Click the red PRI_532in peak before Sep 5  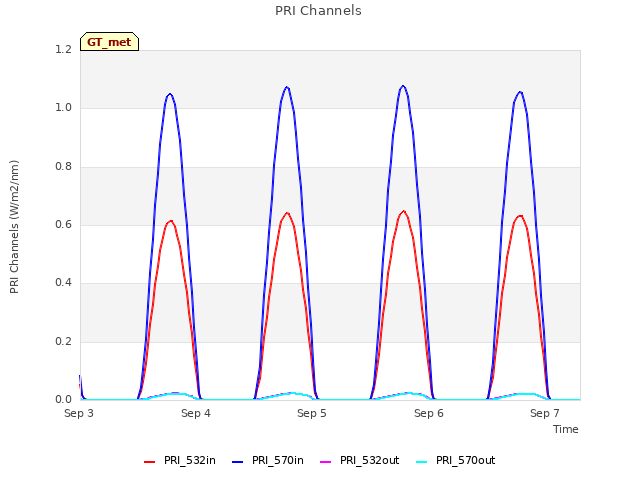point(287,213)
